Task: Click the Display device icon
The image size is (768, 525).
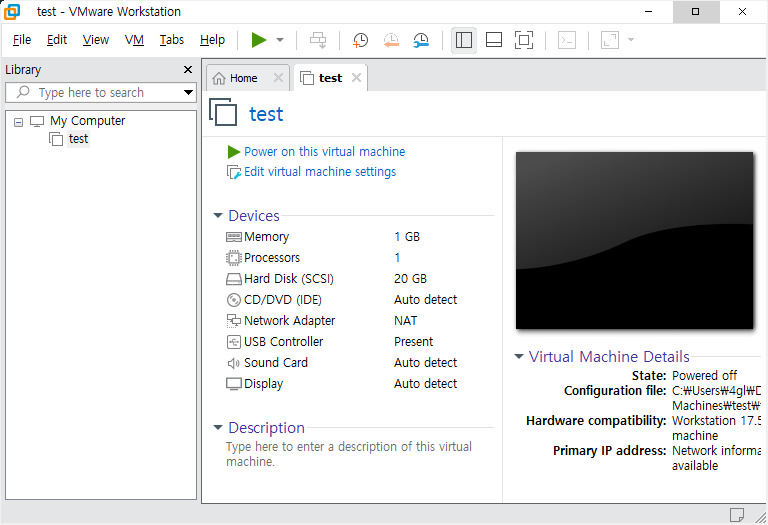Action: pos(234,384)
